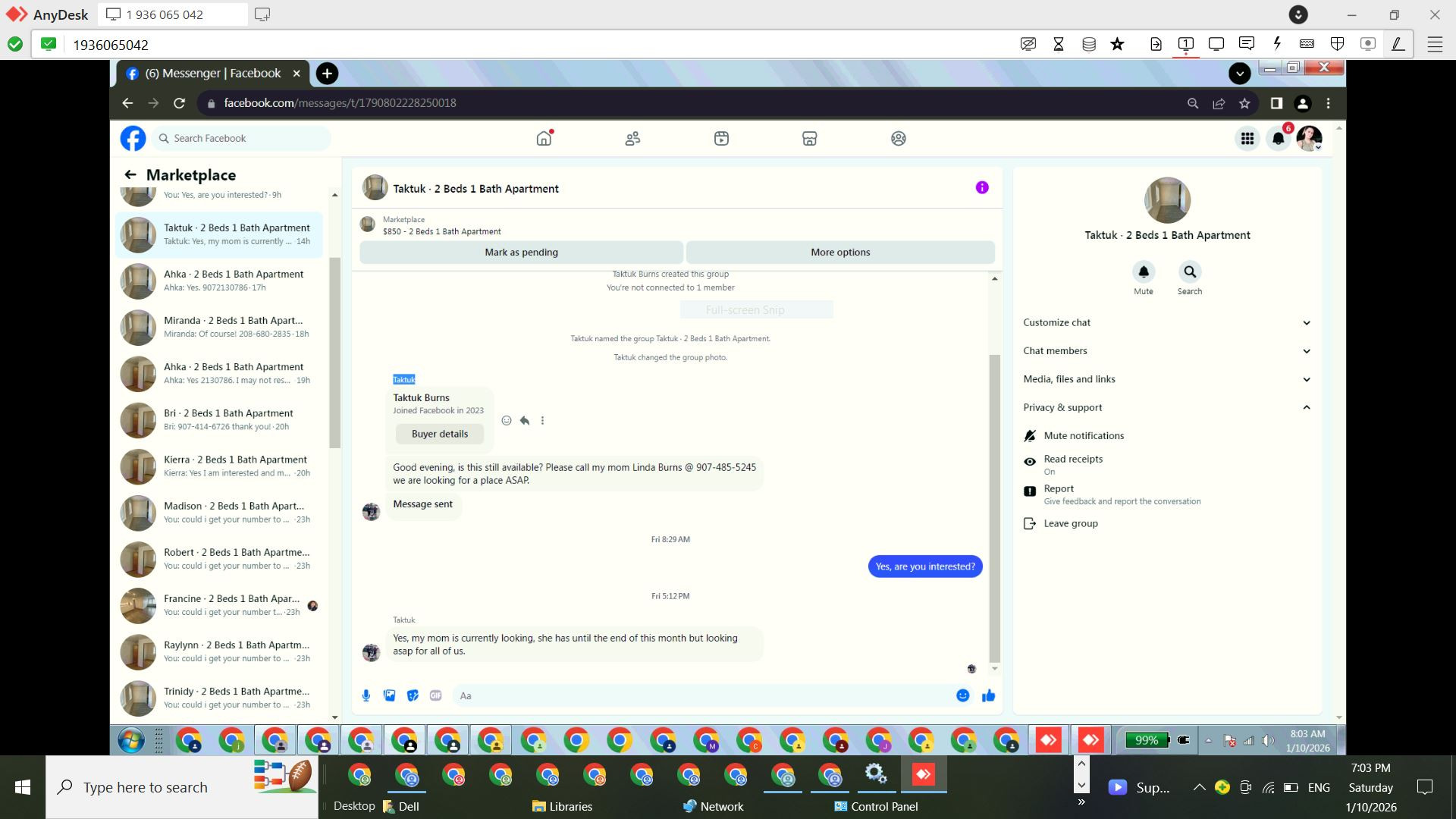Click Mark as pending button

coord(521,252)
